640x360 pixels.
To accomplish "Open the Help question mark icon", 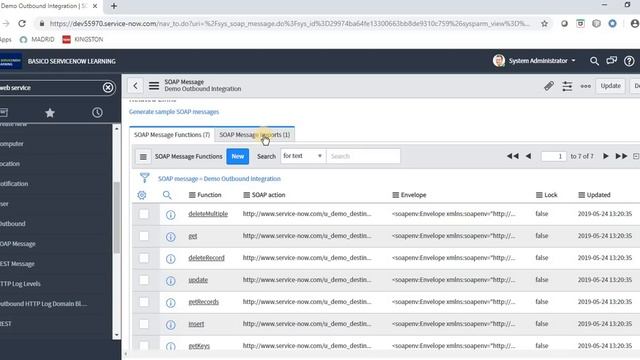I will [x=629, y=61].
